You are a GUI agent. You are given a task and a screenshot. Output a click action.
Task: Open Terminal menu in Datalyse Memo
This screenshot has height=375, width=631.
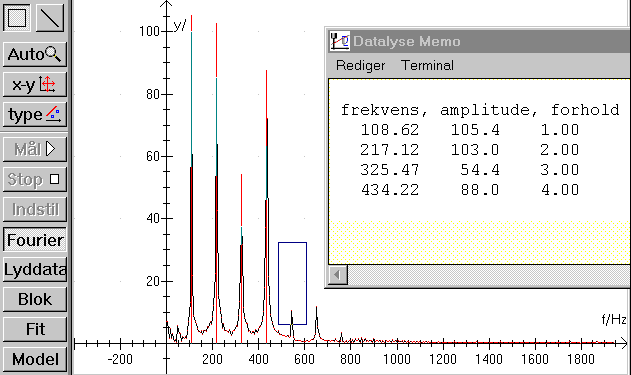[x=427, y=65]
